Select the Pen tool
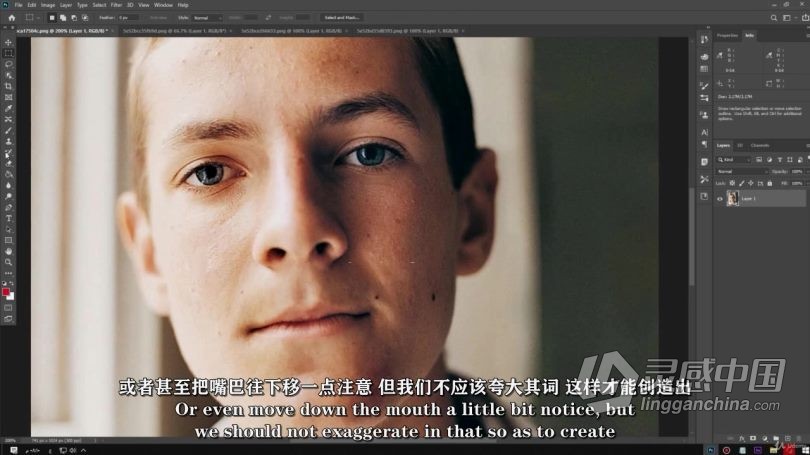This screenshot has width=810, height=455. (8, 208)
